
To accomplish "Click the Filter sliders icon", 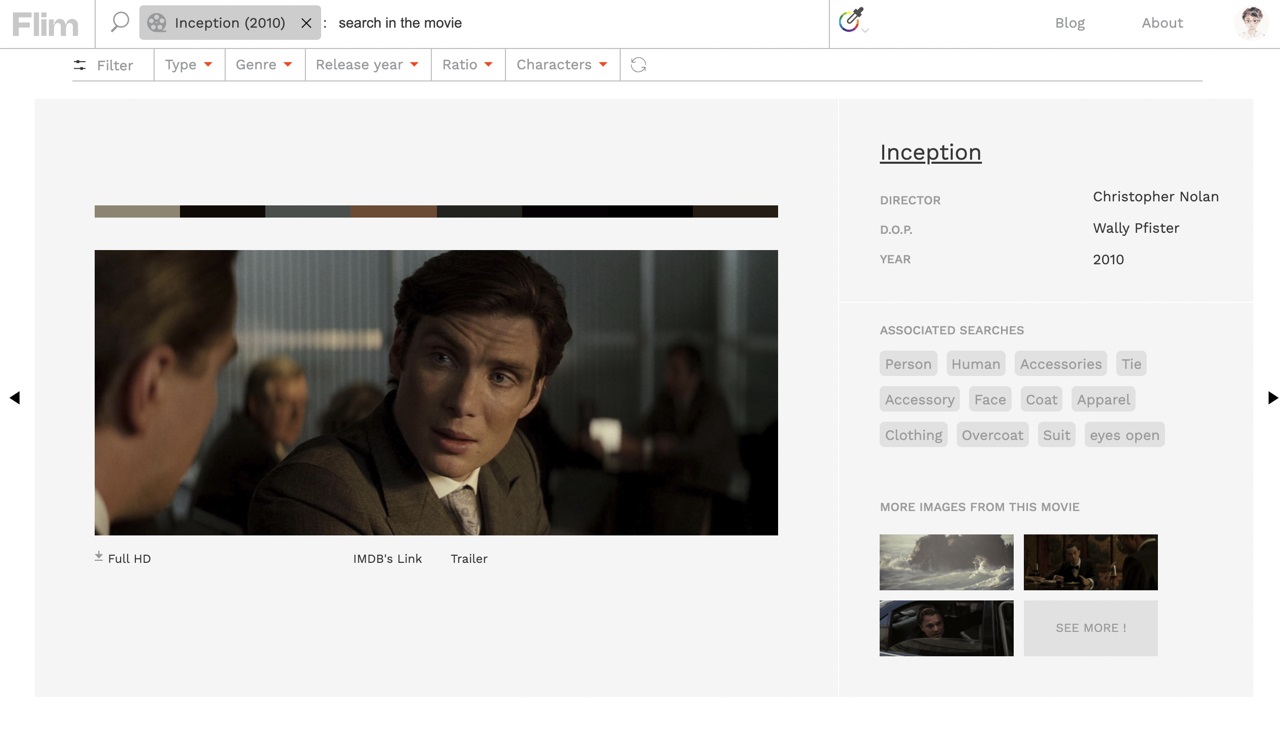I will click(x=80, y=65).
